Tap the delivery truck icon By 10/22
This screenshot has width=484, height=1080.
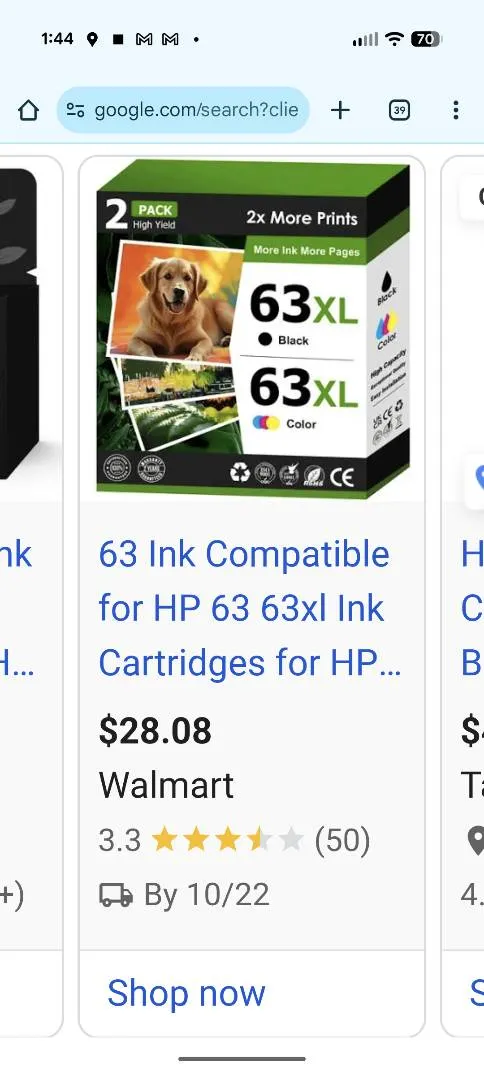coord(116,895)
